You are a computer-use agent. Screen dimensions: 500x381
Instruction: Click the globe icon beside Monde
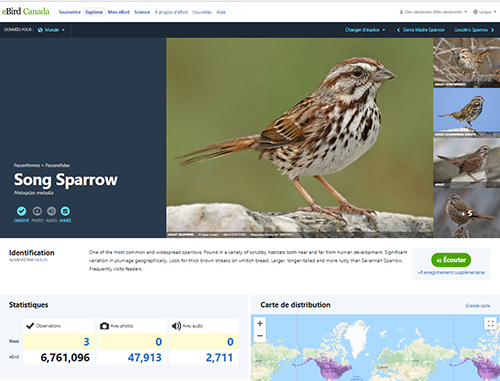click(40, 30)
